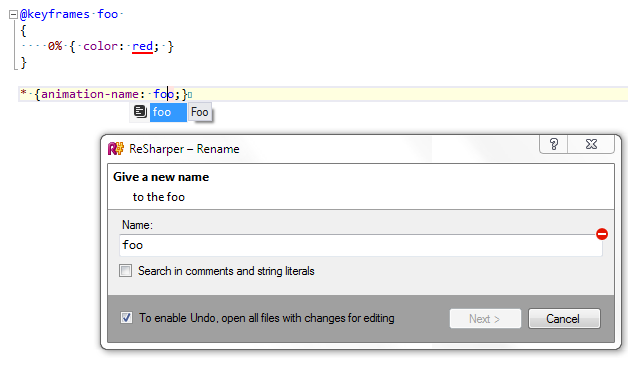
Task: Close the ReSharper Rename dialog
Action: pos(591,144)
